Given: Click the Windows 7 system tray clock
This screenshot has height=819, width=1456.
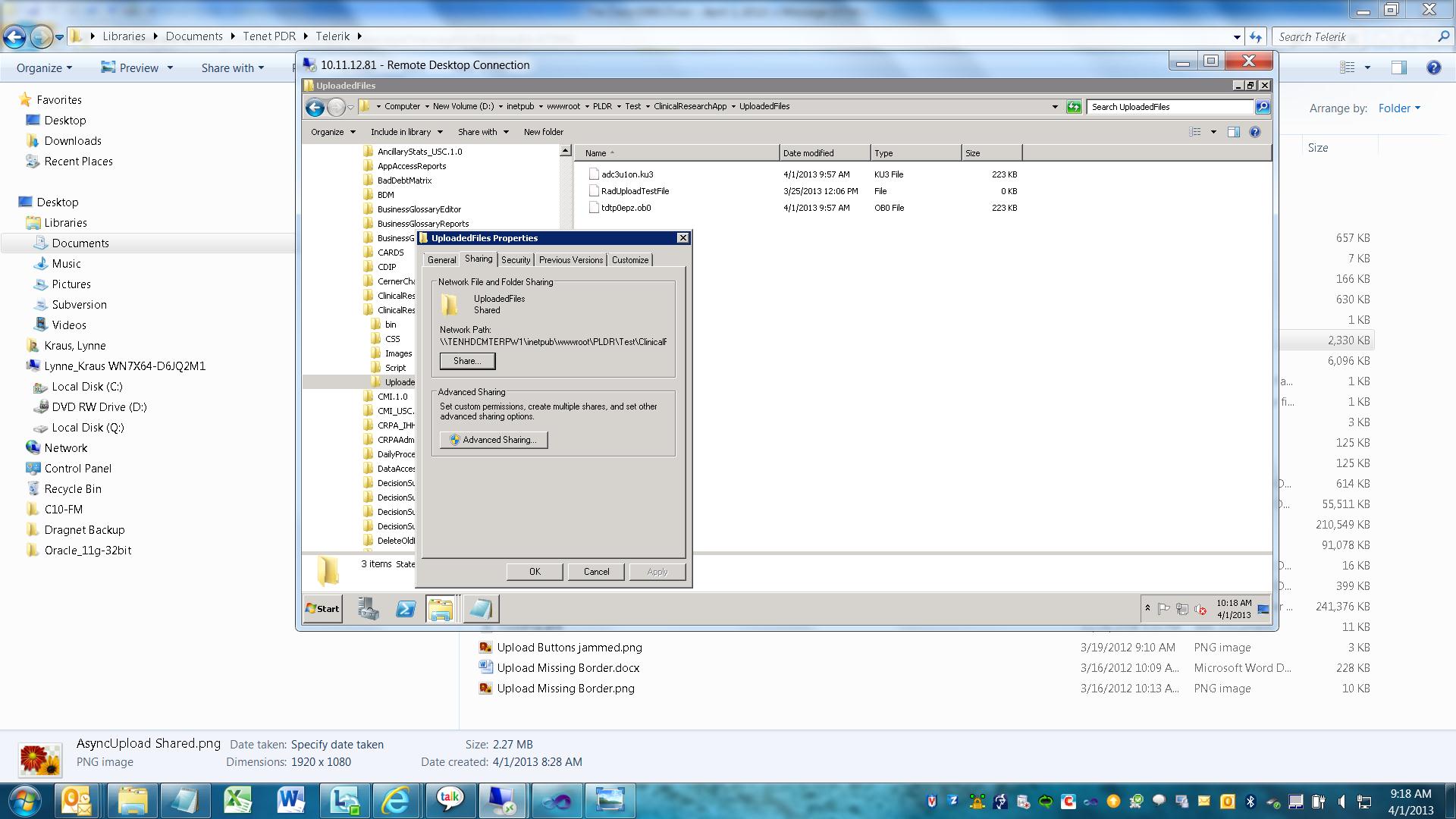Looking at the screenshot, I should point(1410,802).
